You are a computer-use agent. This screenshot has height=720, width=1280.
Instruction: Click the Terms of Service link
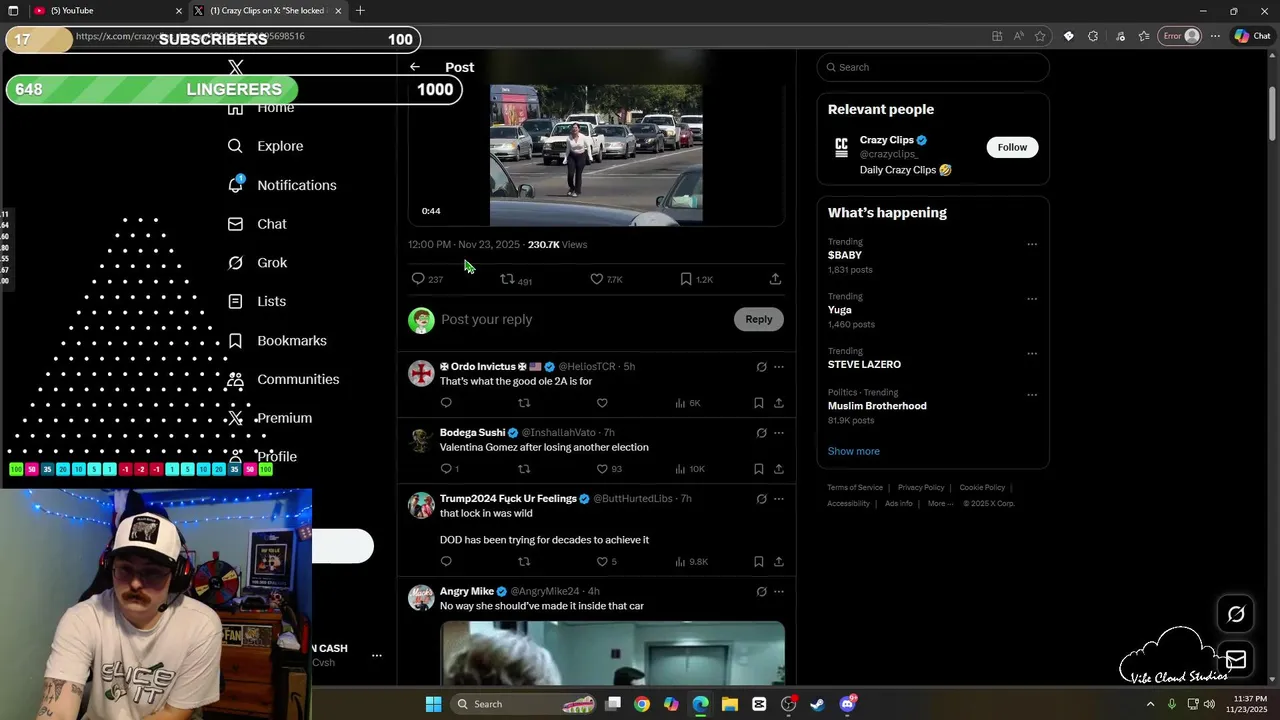pyautogui.click(x=855, y=488)
